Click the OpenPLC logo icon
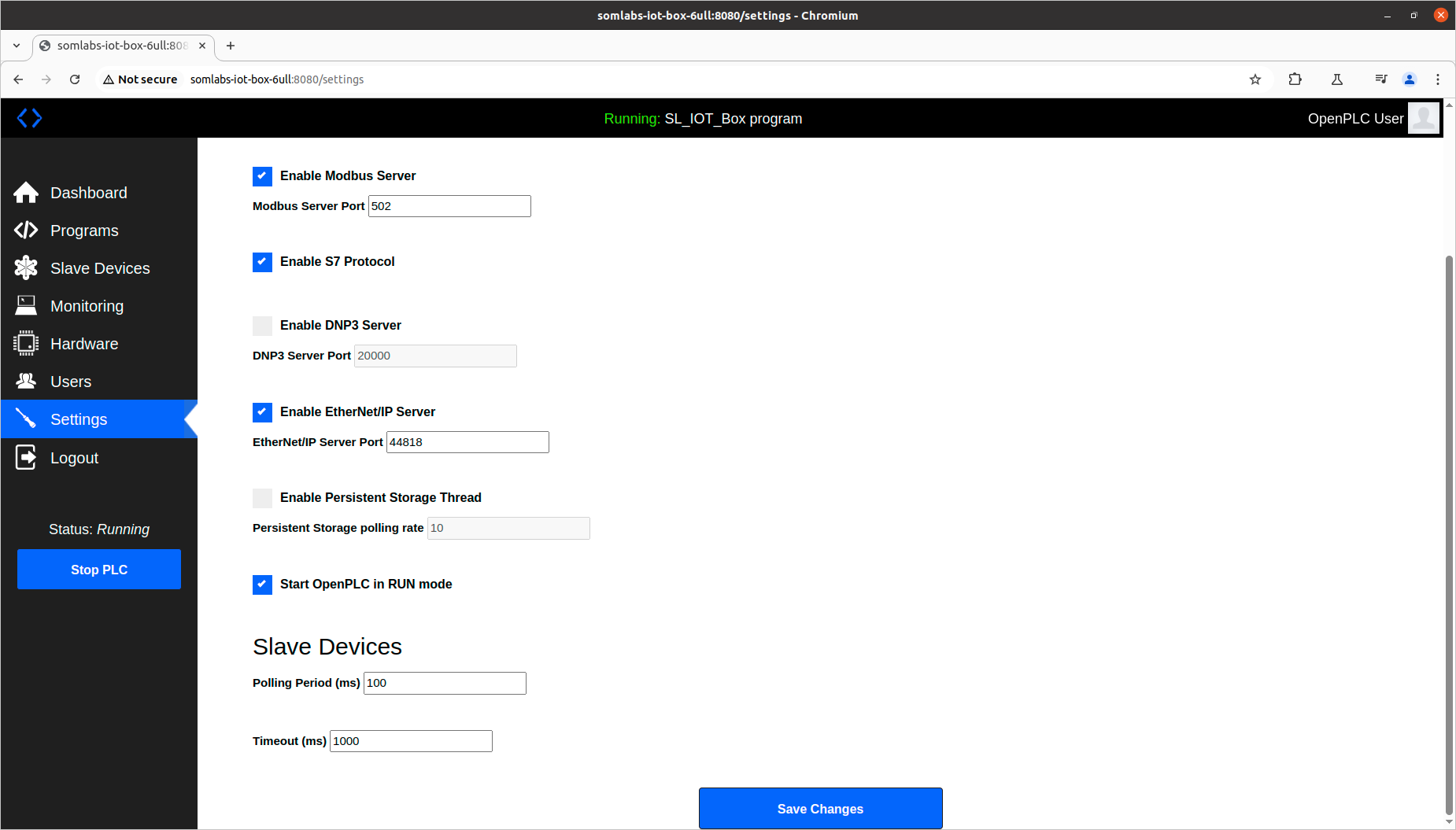 (x=29, y=118)
